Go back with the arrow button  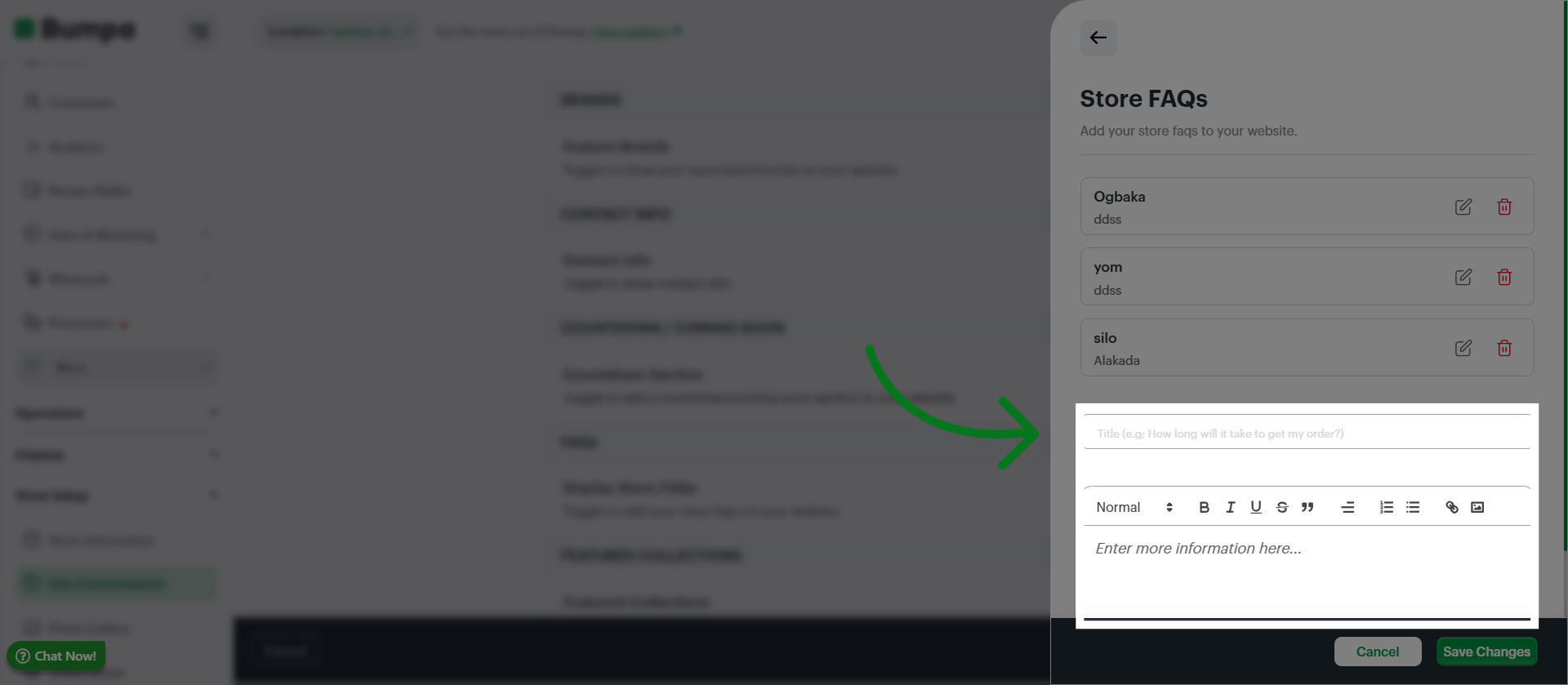point(1098,38)
